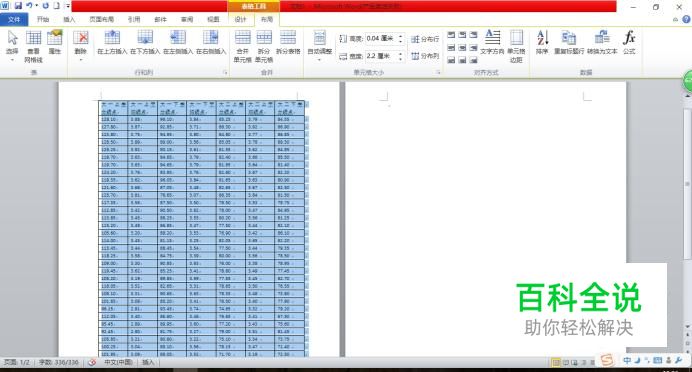
Task: Click the height field spinner arrows
Action: pos(400,39)
